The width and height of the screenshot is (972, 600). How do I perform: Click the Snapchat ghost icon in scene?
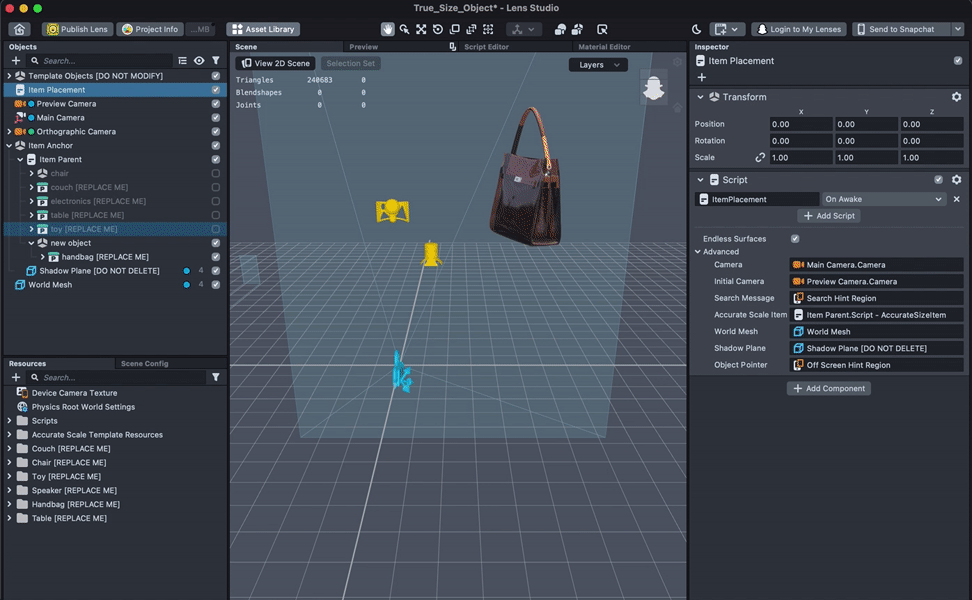tap(653, 88)
